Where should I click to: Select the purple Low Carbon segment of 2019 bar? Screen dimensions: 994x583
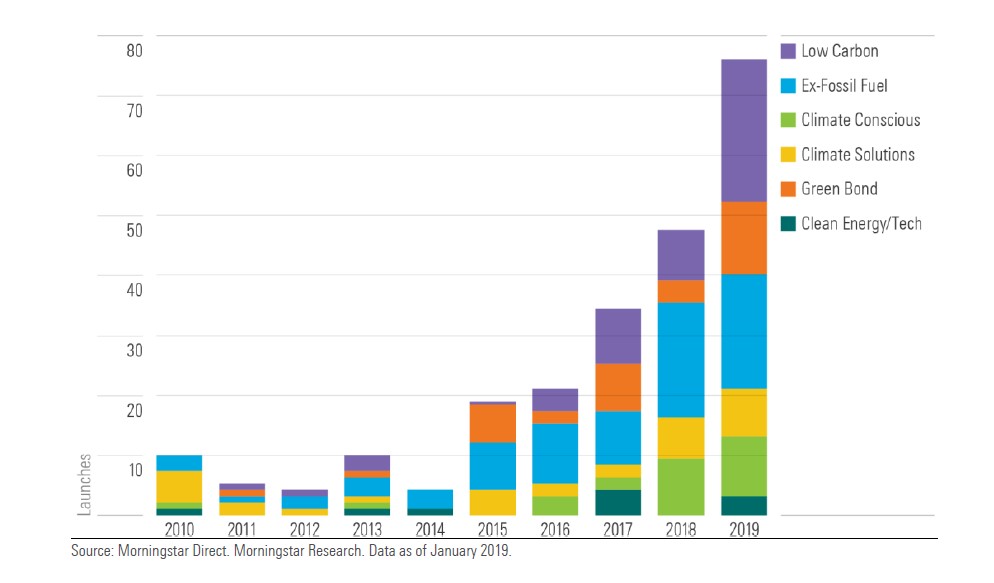[743, 130]
